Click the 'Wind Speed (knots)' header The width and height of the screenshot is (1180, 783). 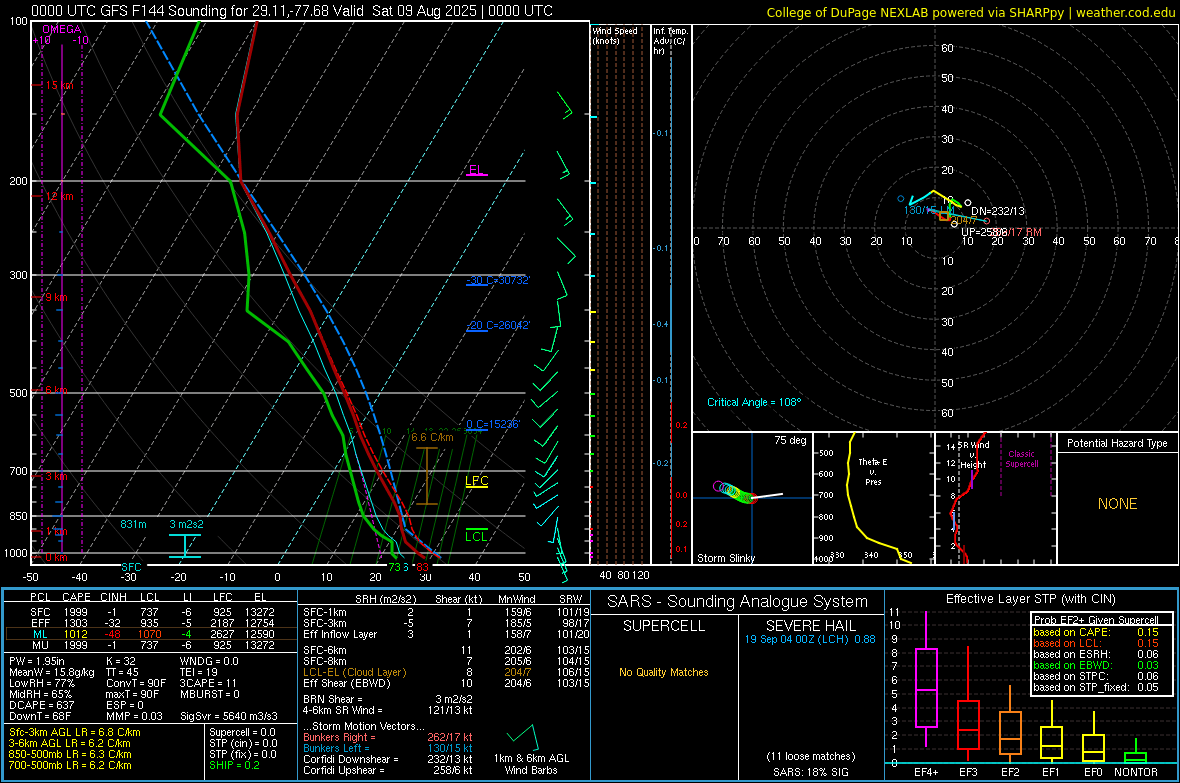pyautogui.click(x=615, y=35)
